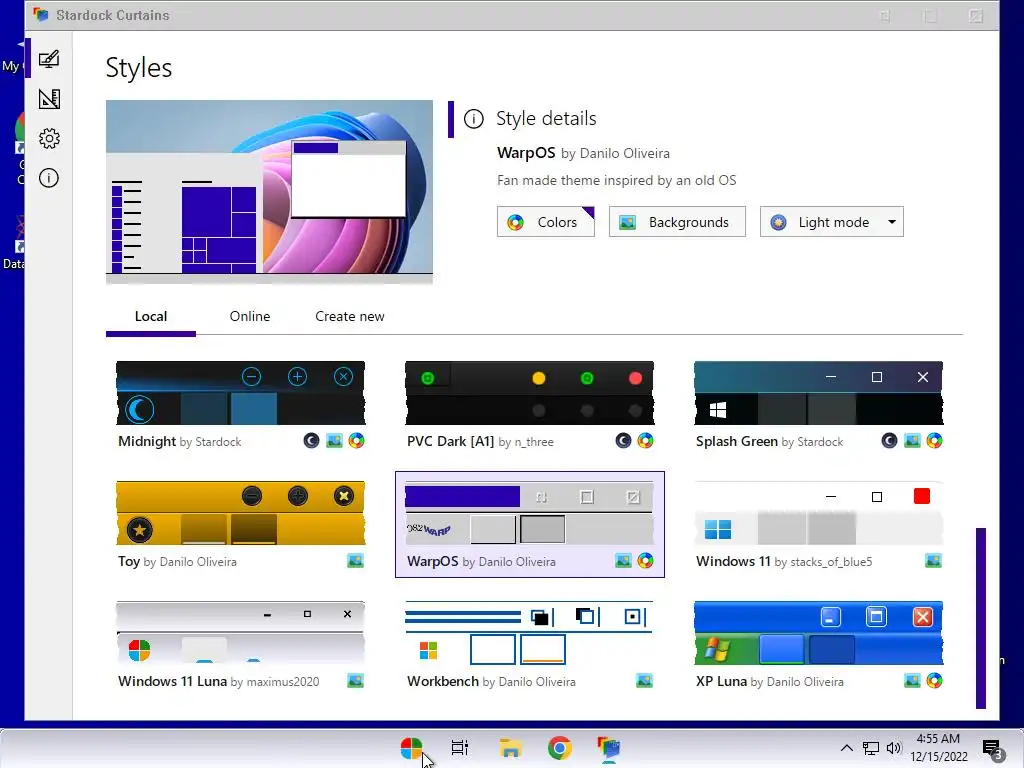
Task: Click the color wheel icon on Splash Green
Action: coord(935,441)
